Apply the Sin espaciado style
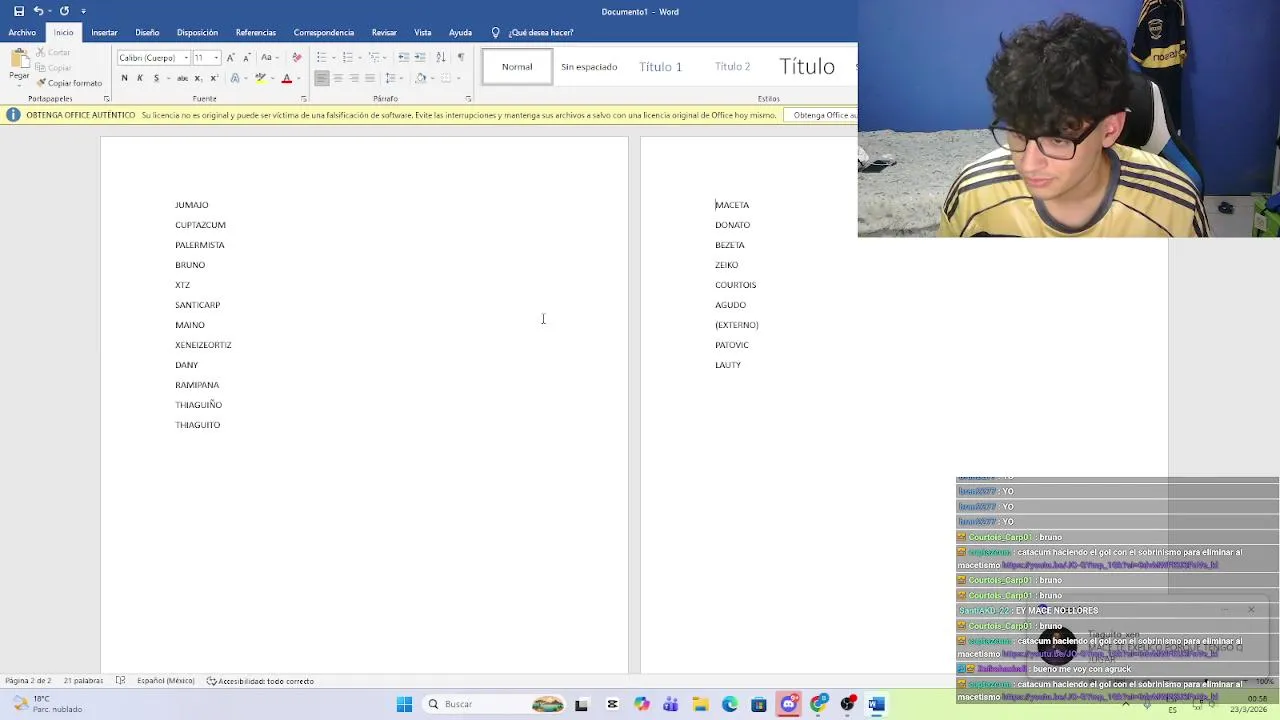Image resolution: width=1280 pixels, height=720 pixels. [x=589, y=67]
